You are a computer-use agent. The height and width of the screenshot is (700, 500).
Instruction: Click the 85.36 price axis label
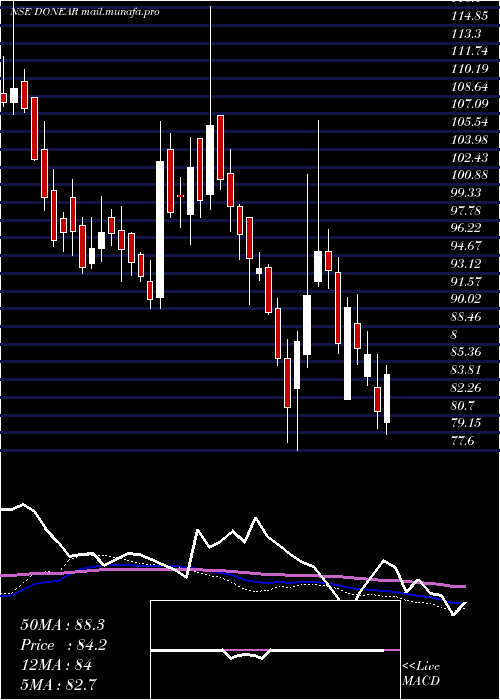pos(467,353)
